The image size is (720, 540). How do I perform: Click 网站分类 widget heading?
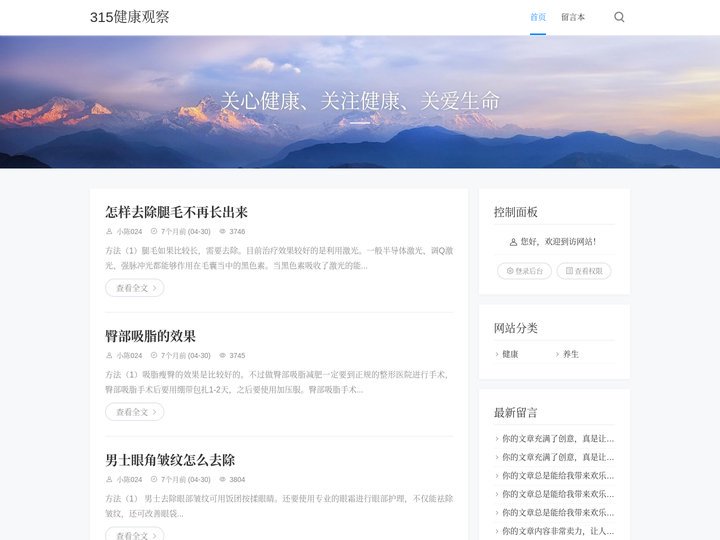(x=516, y=328)
